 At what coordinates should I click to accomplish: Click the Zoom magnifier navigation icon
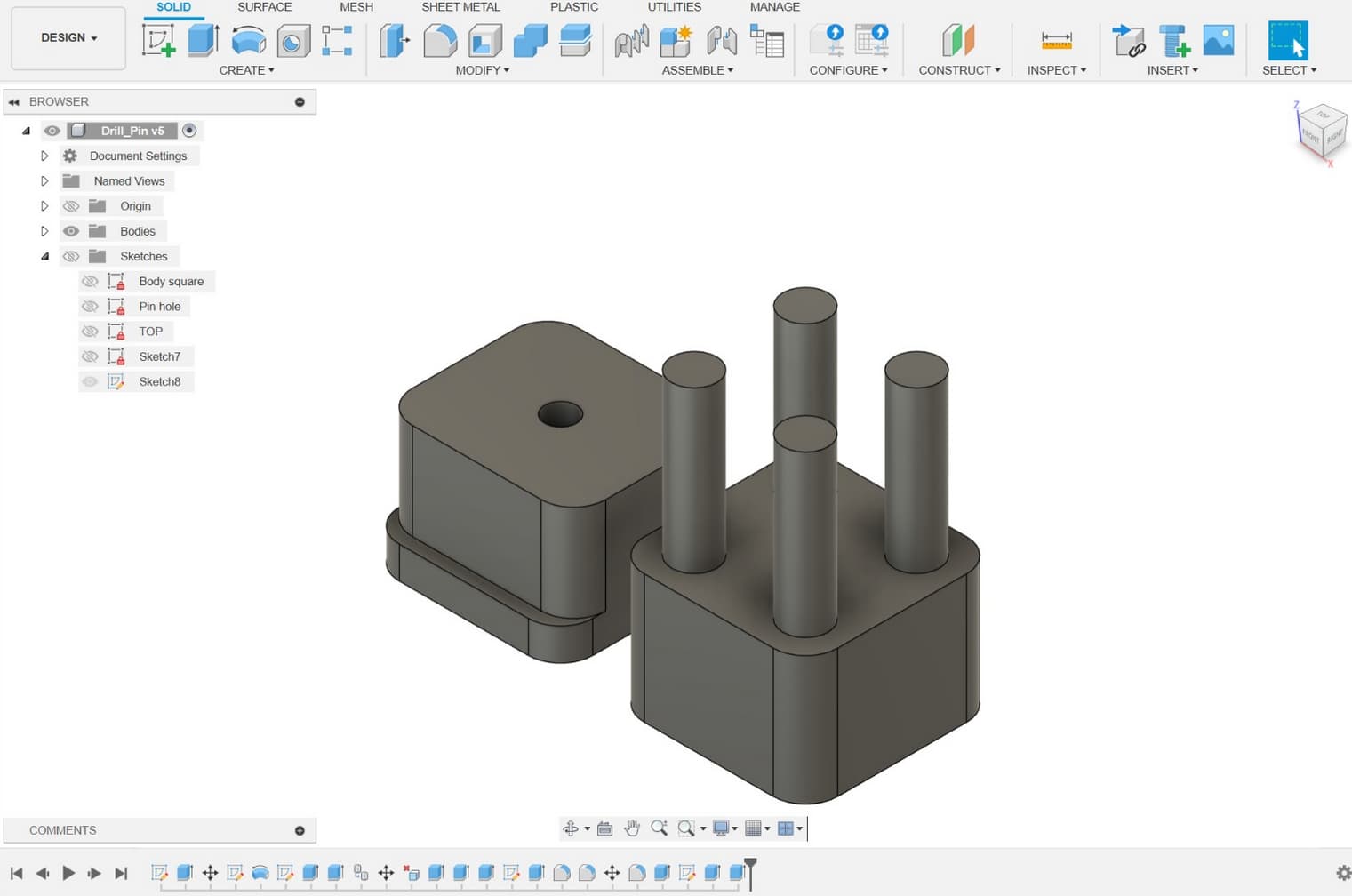pyautogui.click(x=659, y=828)
